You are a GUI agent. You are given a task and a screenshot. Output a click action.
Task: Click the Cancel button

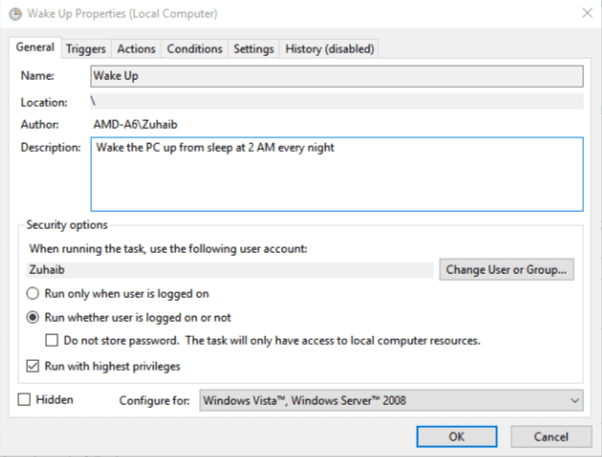(551, 437)
